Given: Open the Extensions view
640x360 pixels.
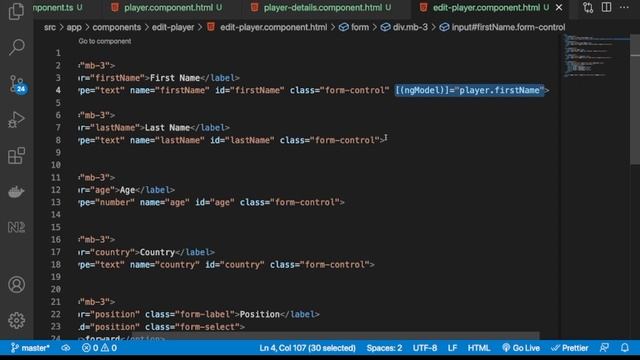Looking at the screenshot, I should pyautogui.click(x=16, y=156).
